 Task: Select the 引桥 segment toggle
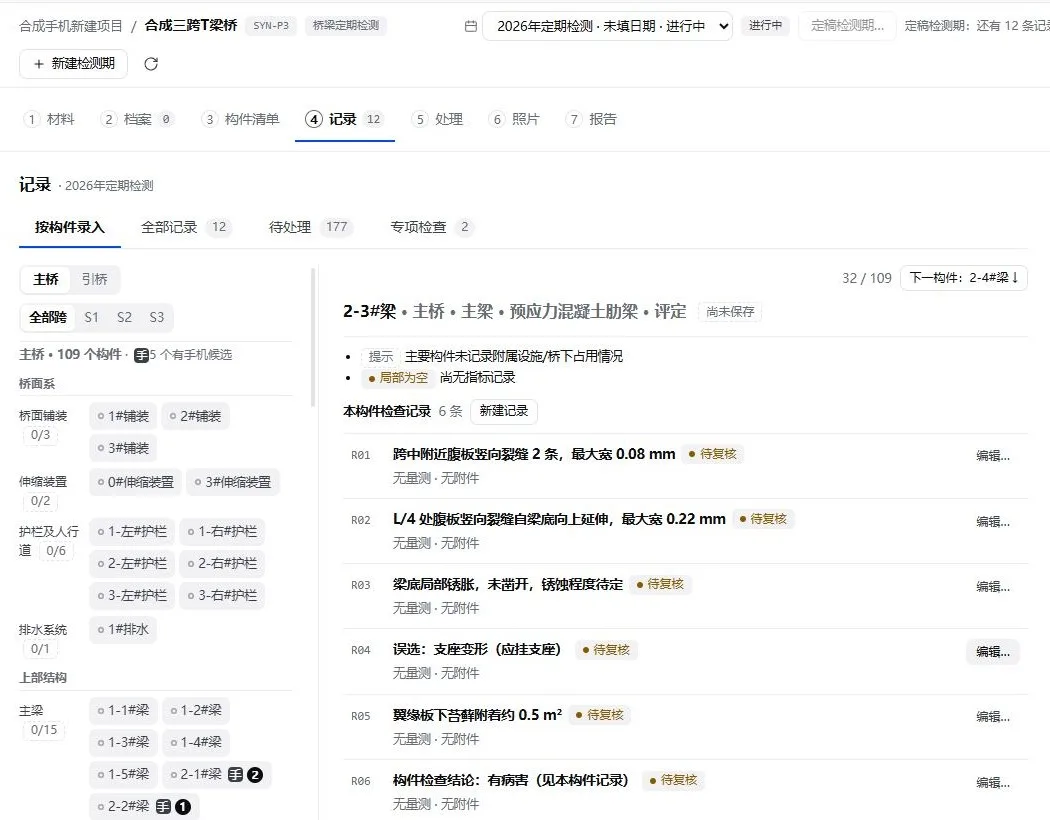click(x=94, y=279)
